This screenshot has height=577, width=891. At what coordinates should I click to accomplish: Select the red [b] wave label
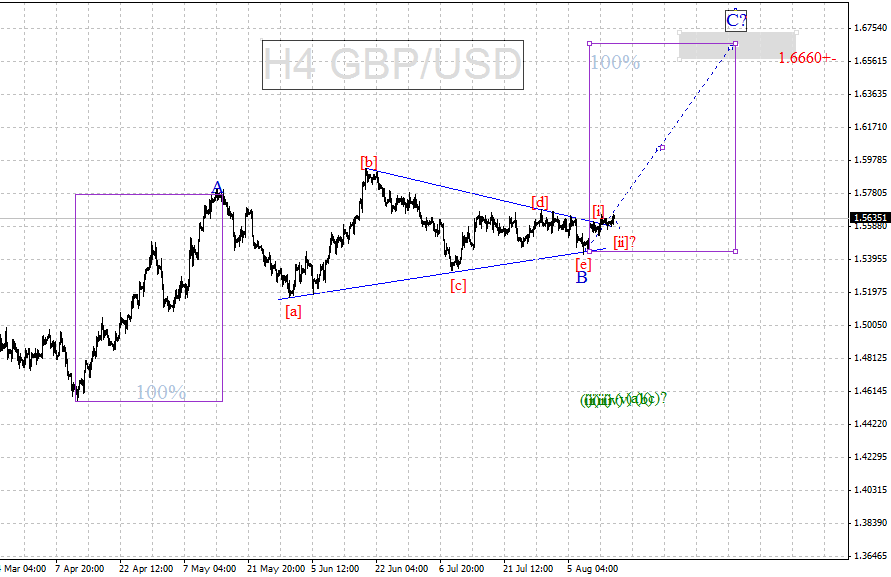coord(369,162)
